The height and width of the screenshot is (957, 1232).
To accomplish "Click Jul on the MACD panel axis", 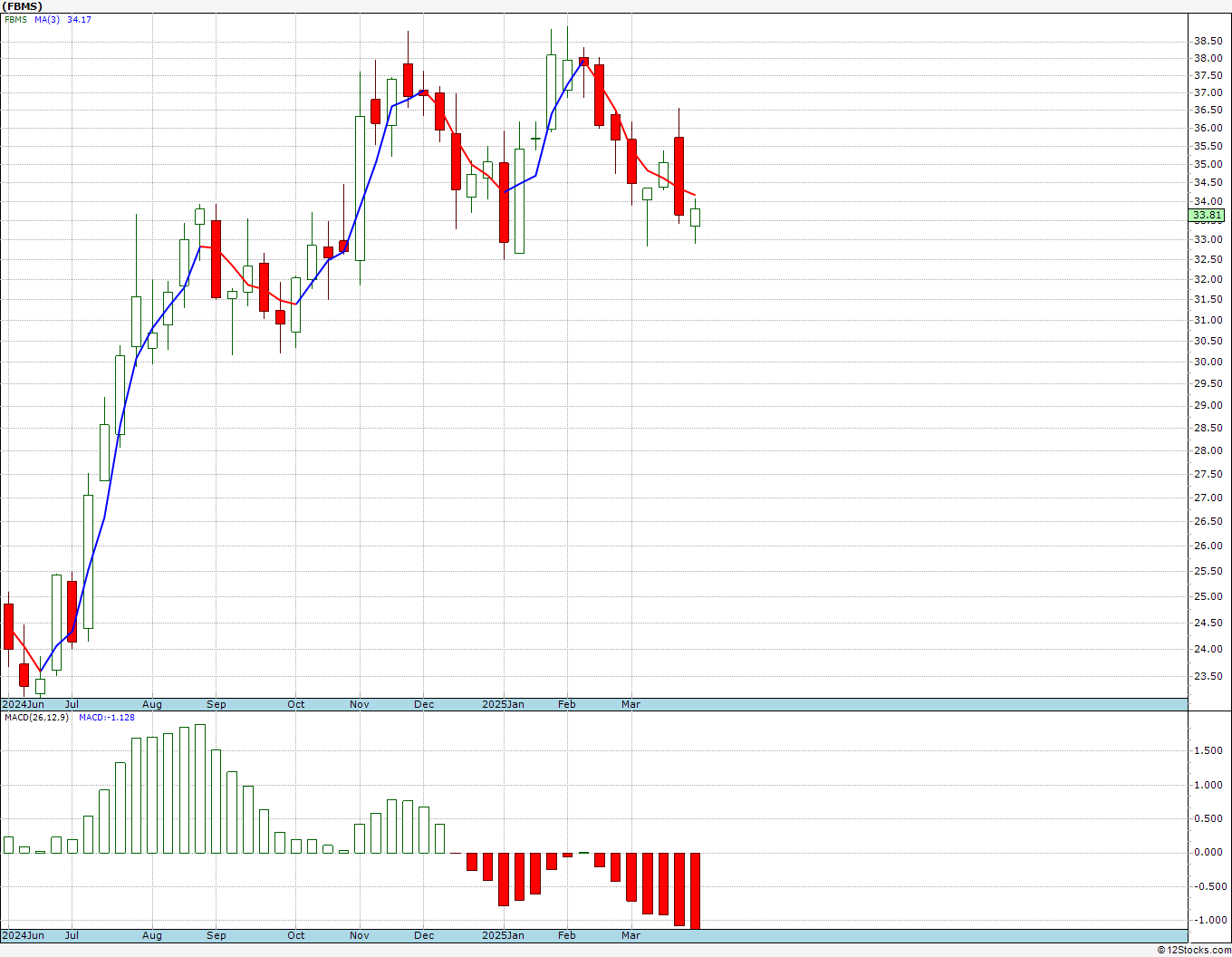I will tap(72, 935).
